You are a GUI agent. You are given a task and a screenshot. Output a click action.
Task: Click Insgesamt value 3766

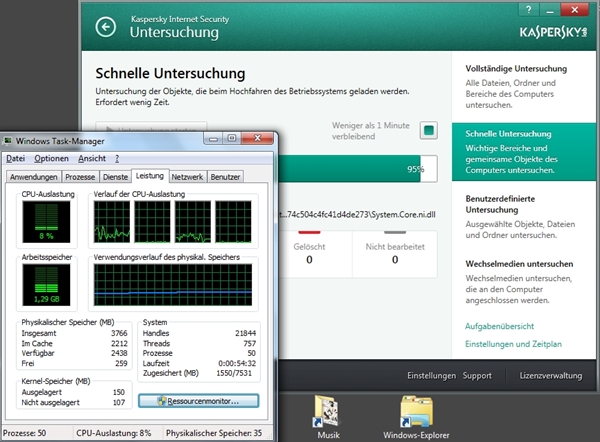(119, 333)
